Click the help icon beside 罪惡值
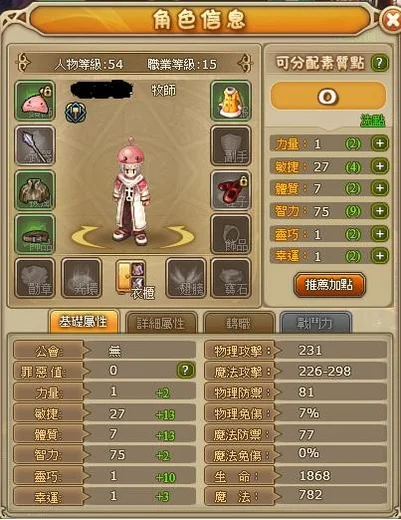This screenshot has height=520, width=401. point(185,370)
